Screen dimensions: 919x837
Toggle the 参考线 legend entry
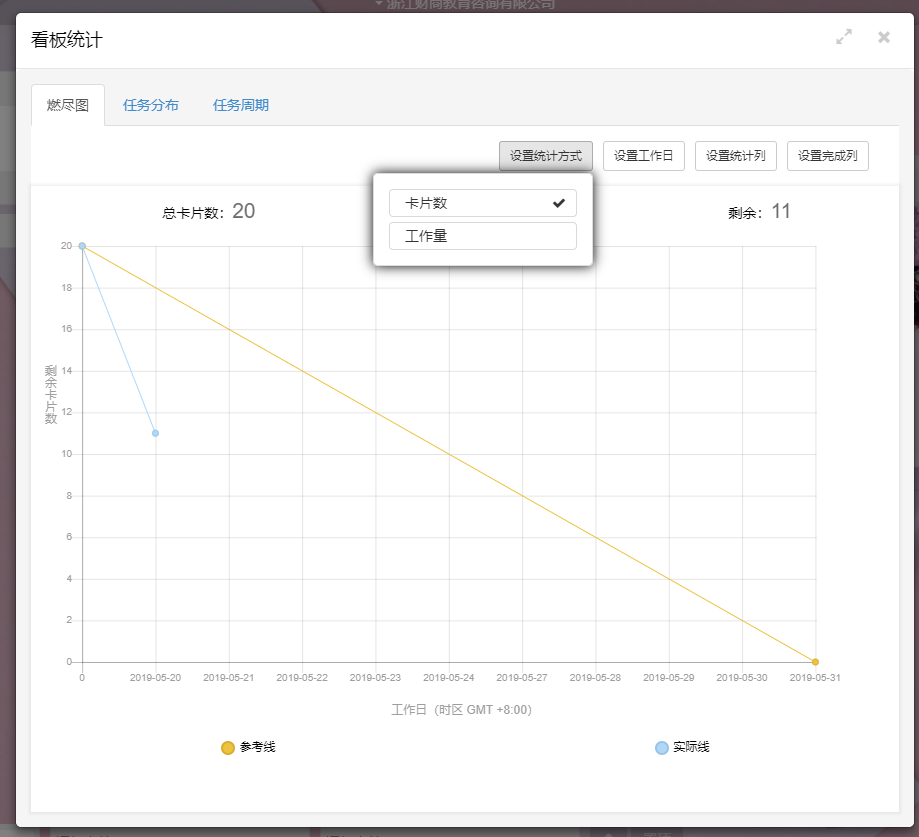click(248, 747)
